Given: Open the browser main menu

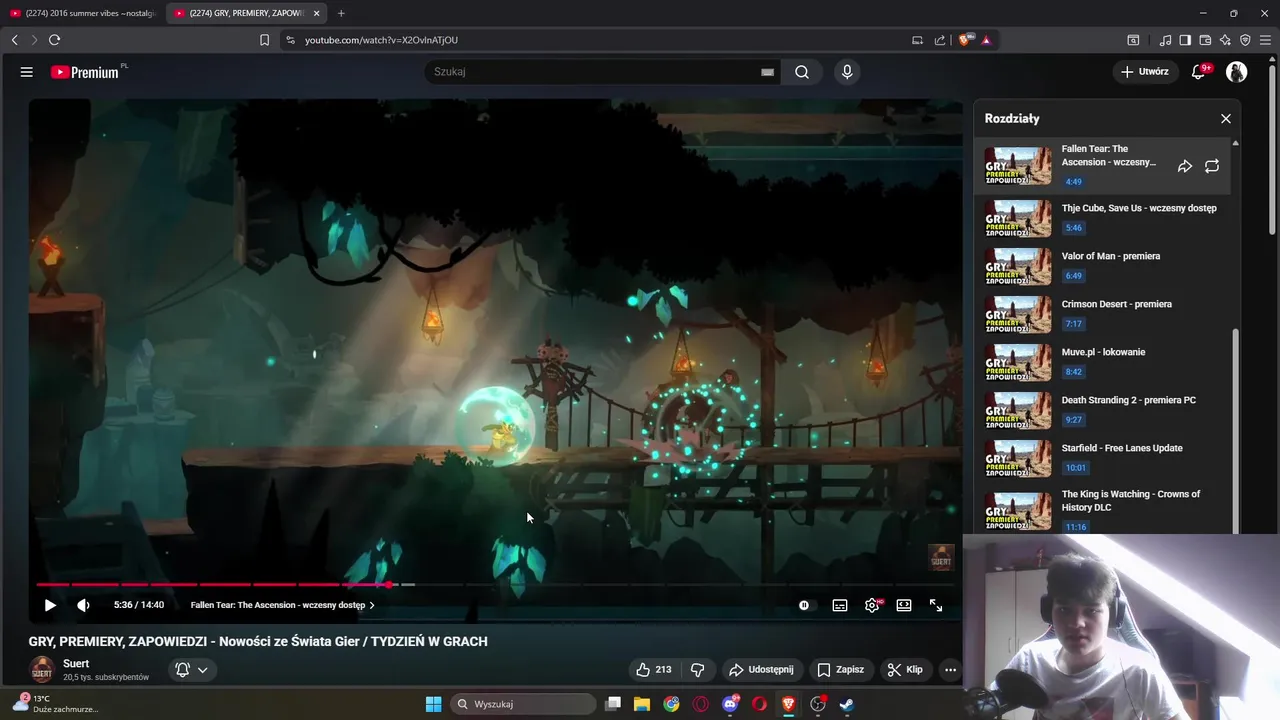Looking at the screenshot, I should click(x=1265, y=40).
